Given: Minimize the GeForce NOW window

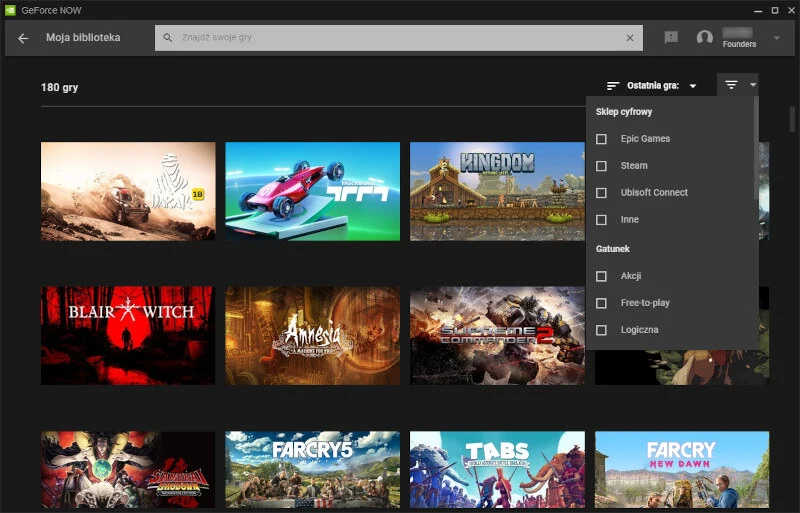Looking at the screenshot, I should tap(758, 10).
